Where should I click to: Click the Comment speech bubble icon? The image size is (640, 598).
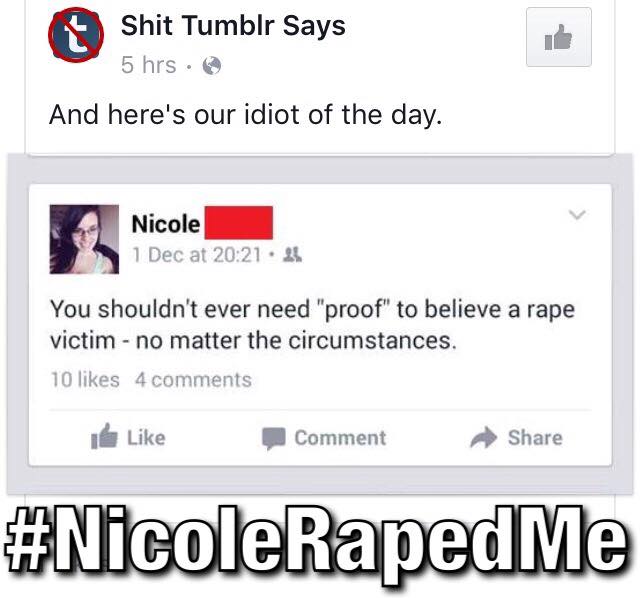click(x=273, y=439)
